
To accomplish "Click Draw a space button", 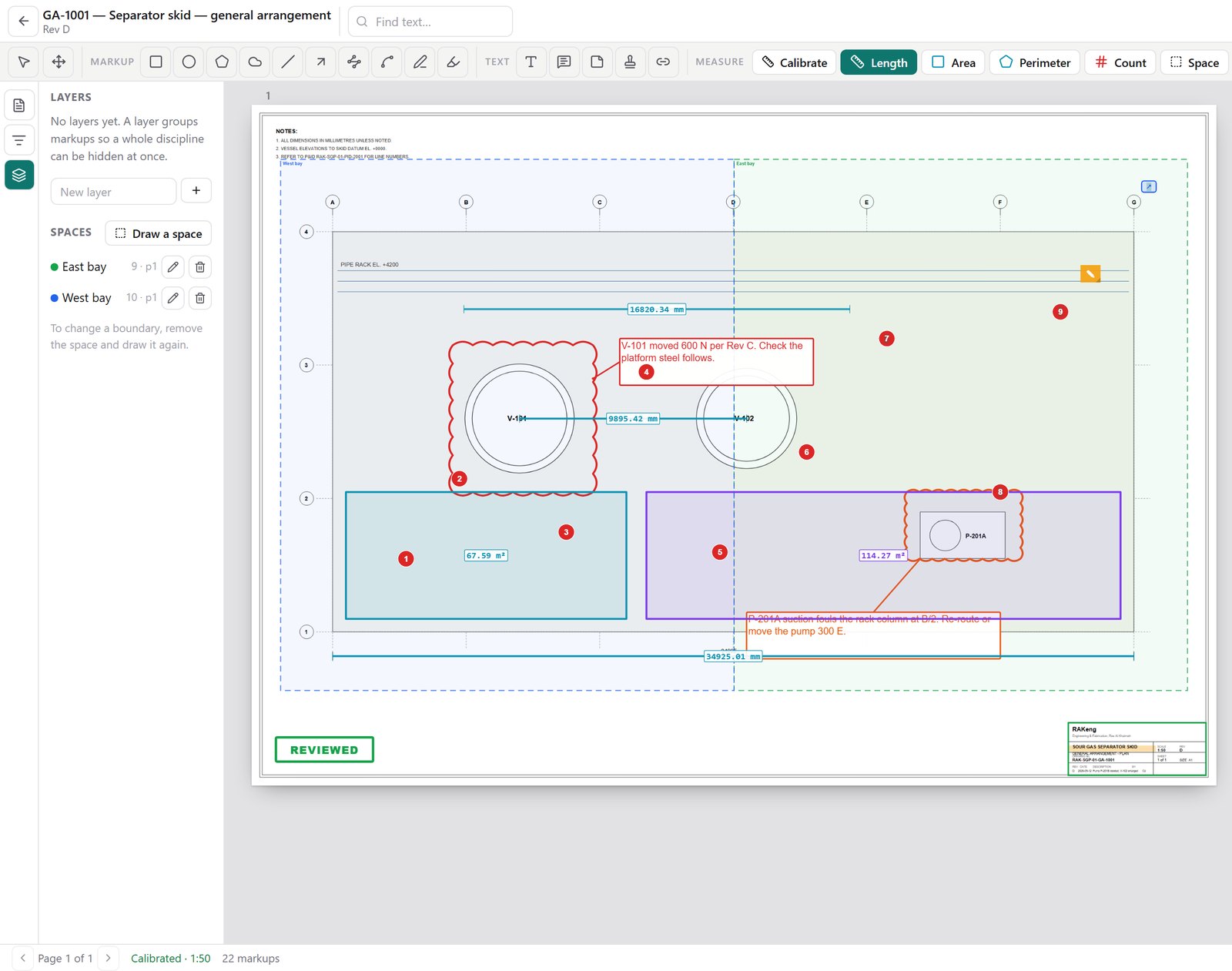I will pyautogui.click(x=159, y=233).
